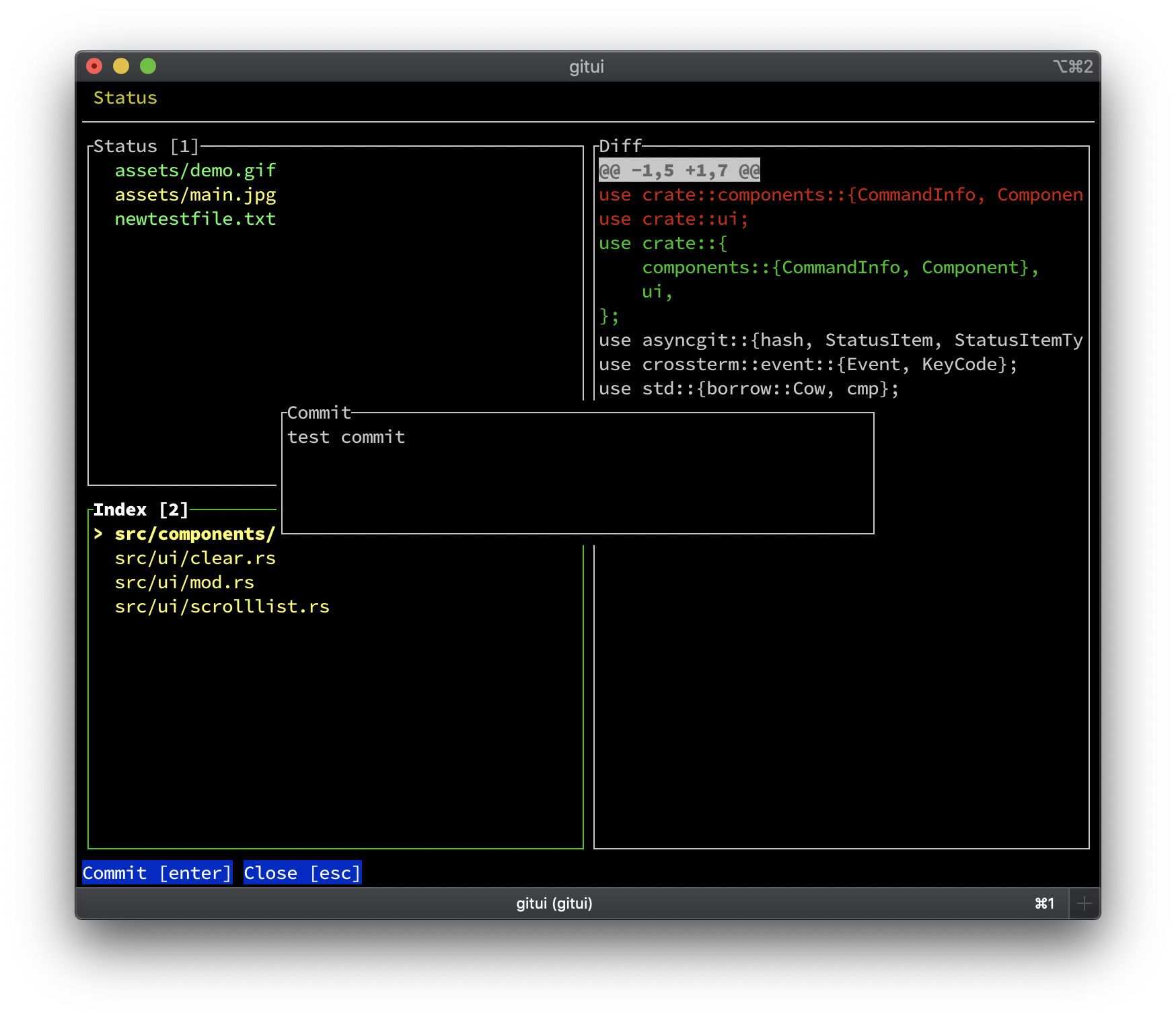Image resolution: width=1176 pixels, height=1019 pixels.
Task: Click the 'gitui' window title
Action: (587, 67)
